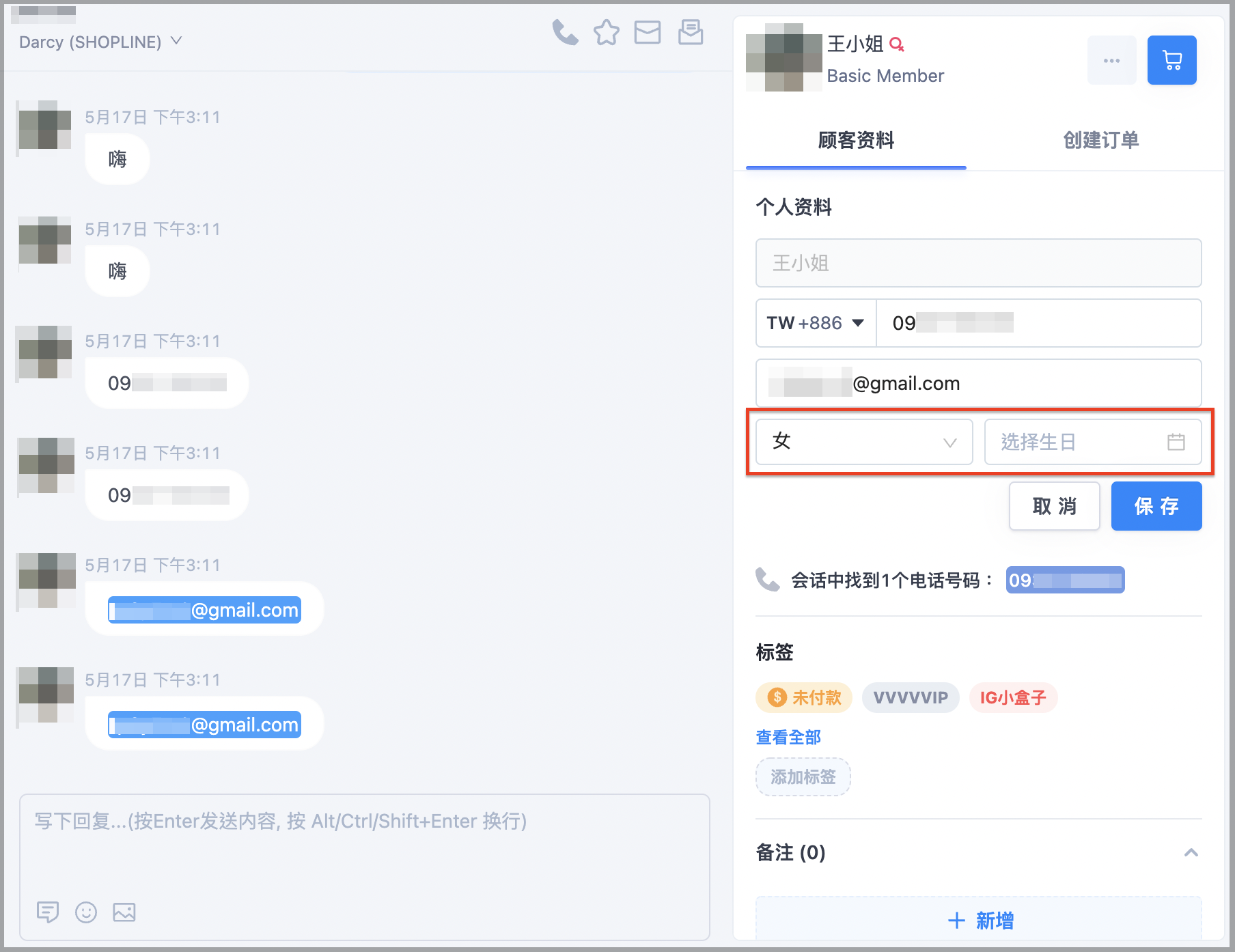Screen dimensions: 1235x952
Task: Attach an image using the picture icon
Action: [x=124, y=912]
